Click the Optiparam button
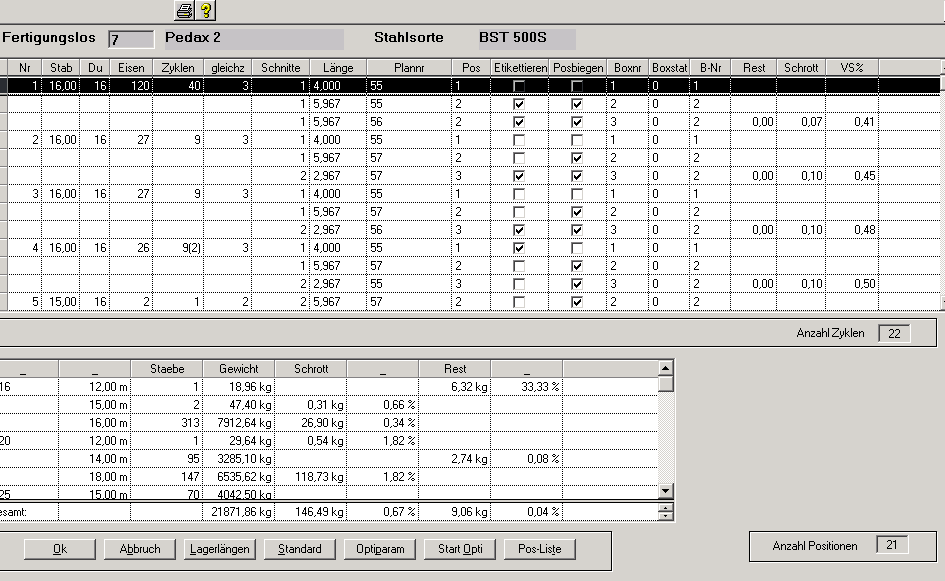Viewport: 945px width, 581px height. [x=380, y=549]
